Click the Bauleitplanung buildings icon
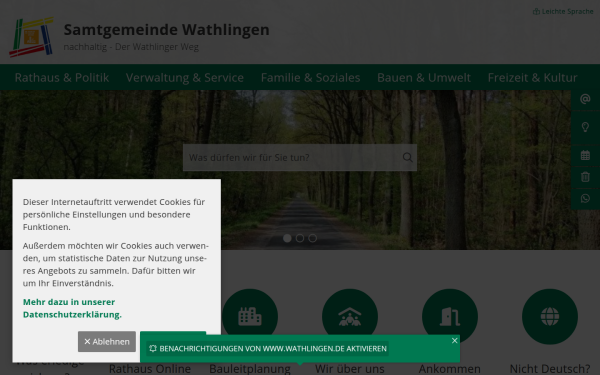The image size is (600, 375). point(250,316)
